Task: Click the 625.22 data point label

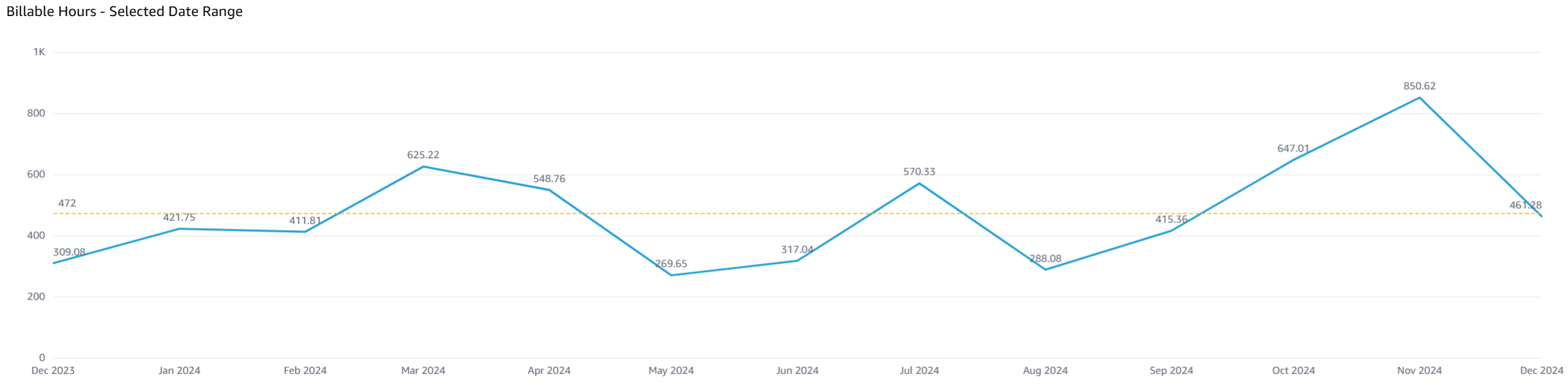Action: [423, 155]
